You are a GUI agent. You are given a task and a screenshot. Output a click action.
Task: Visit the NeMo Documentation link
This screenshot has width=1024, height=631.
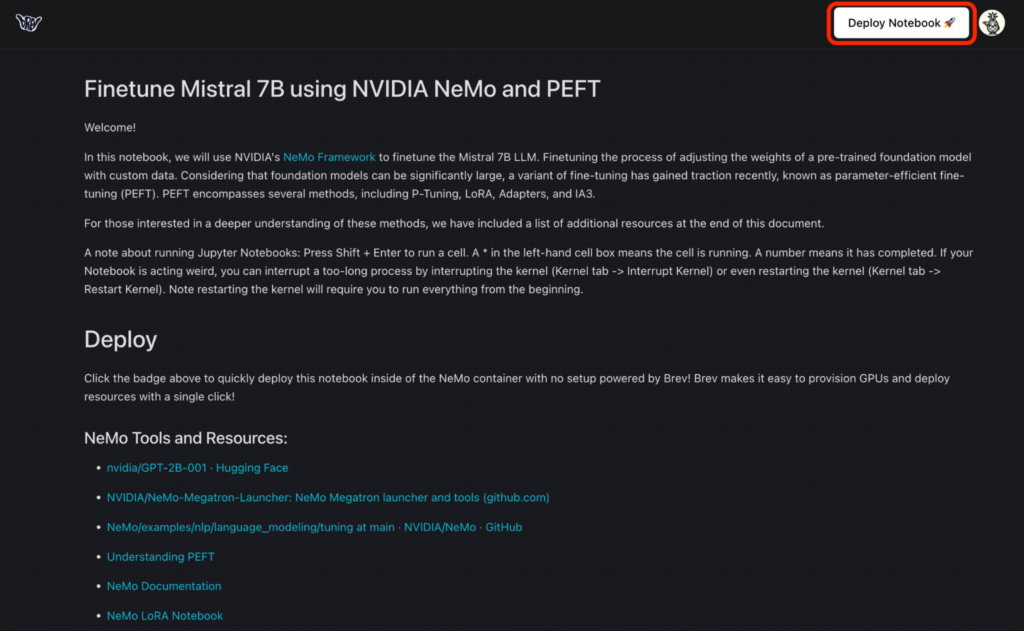click(164, 586)
